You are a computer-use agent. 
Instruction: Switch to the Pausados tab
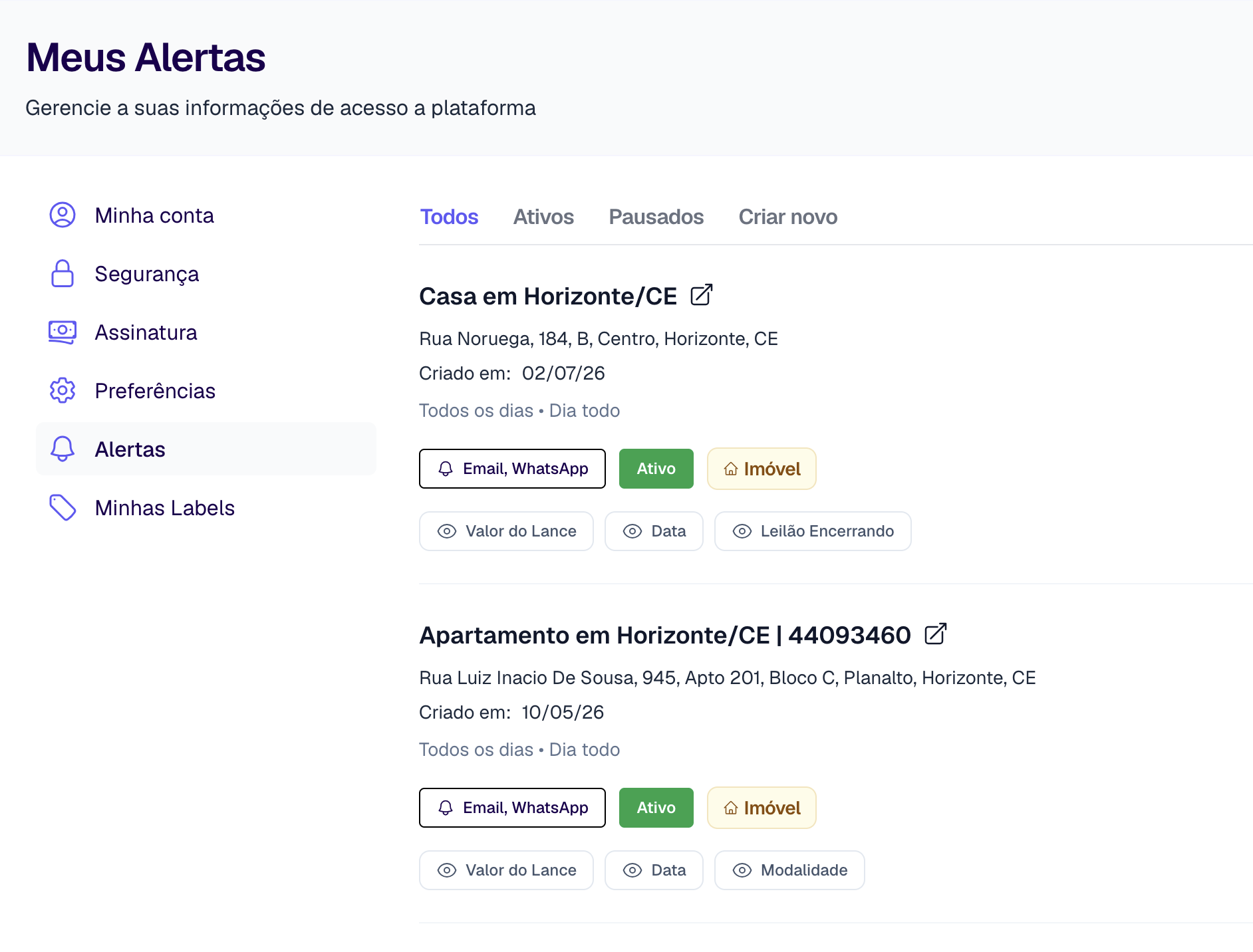tap(656, 217)
